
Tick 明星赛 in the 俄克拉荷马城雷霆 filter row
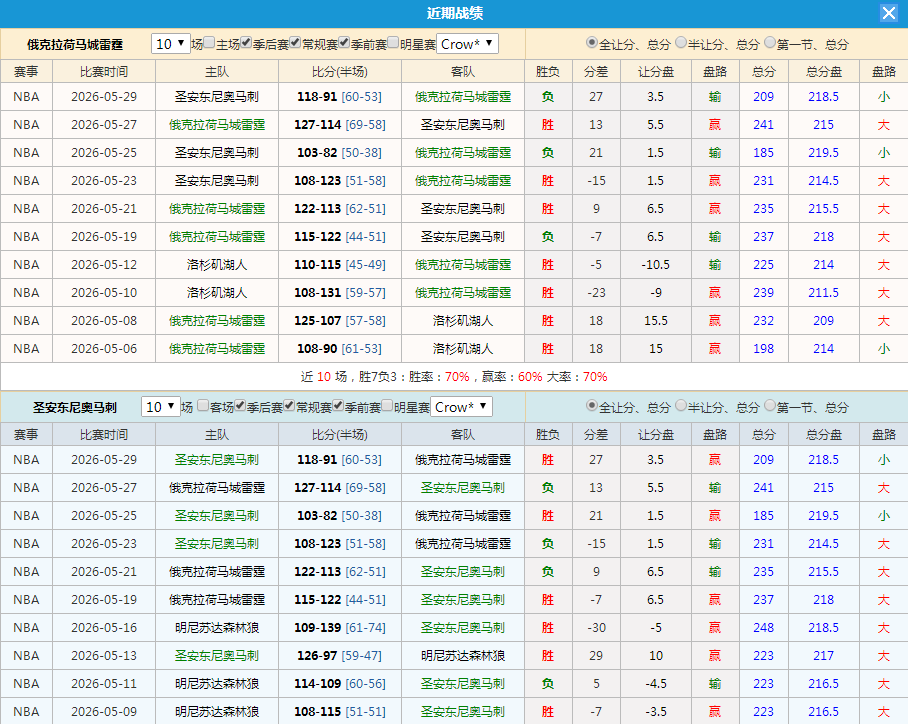(393, 42)
